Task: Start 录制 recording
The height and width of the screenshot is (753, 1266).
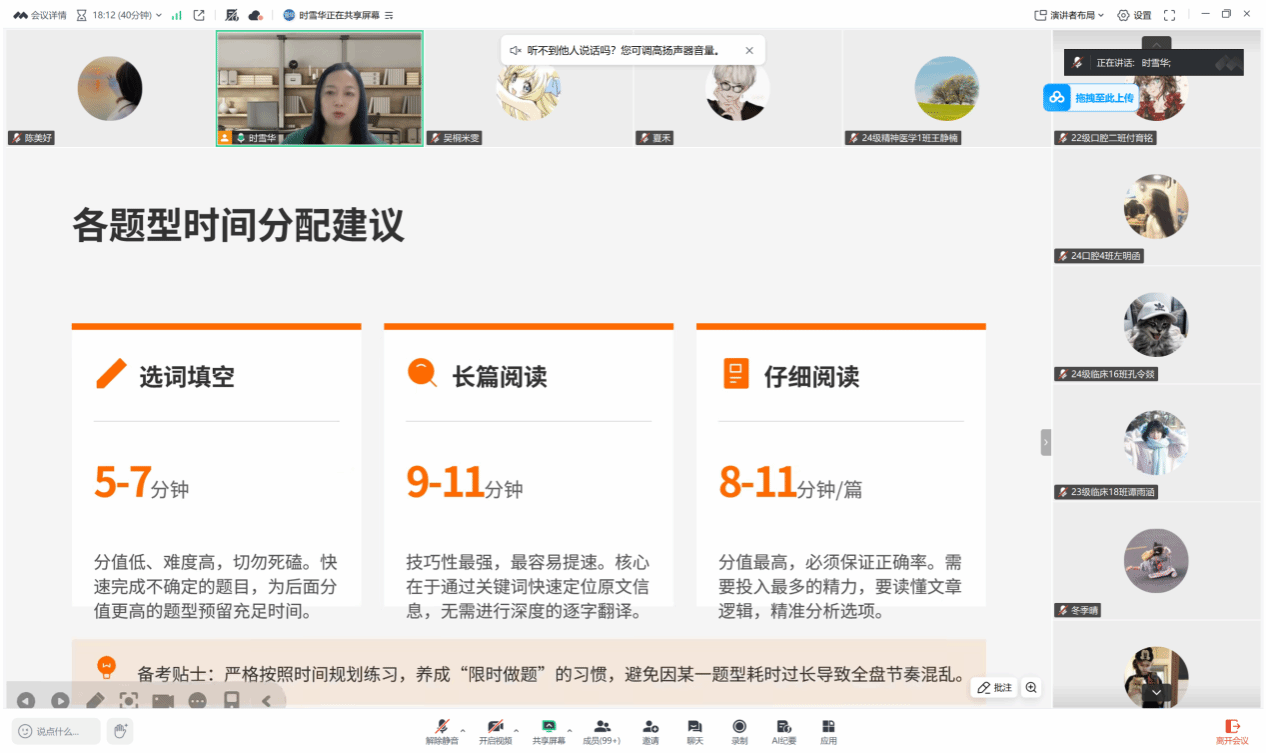Action: 739,732
